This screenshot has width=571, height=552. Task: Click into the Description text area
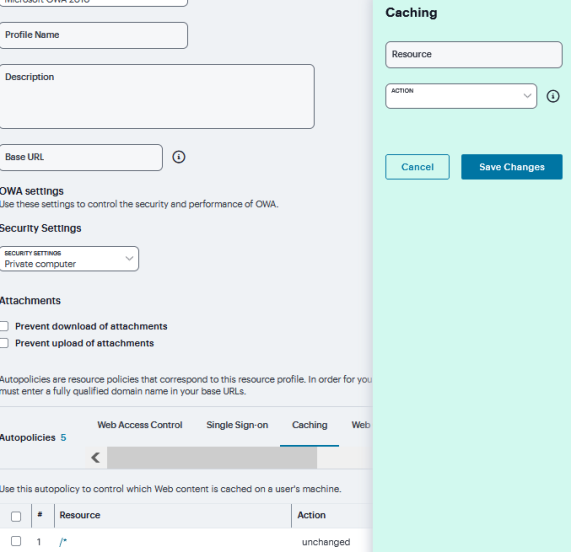157,96
